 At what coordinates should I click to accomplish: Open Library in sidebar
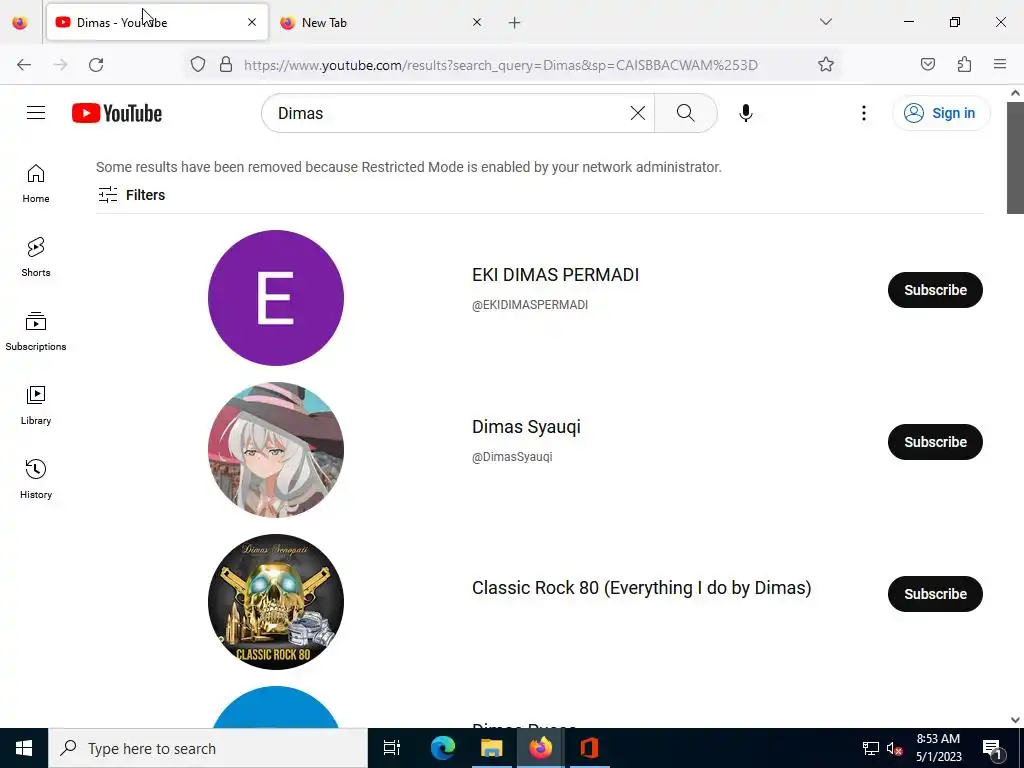[x=36, y=406]
